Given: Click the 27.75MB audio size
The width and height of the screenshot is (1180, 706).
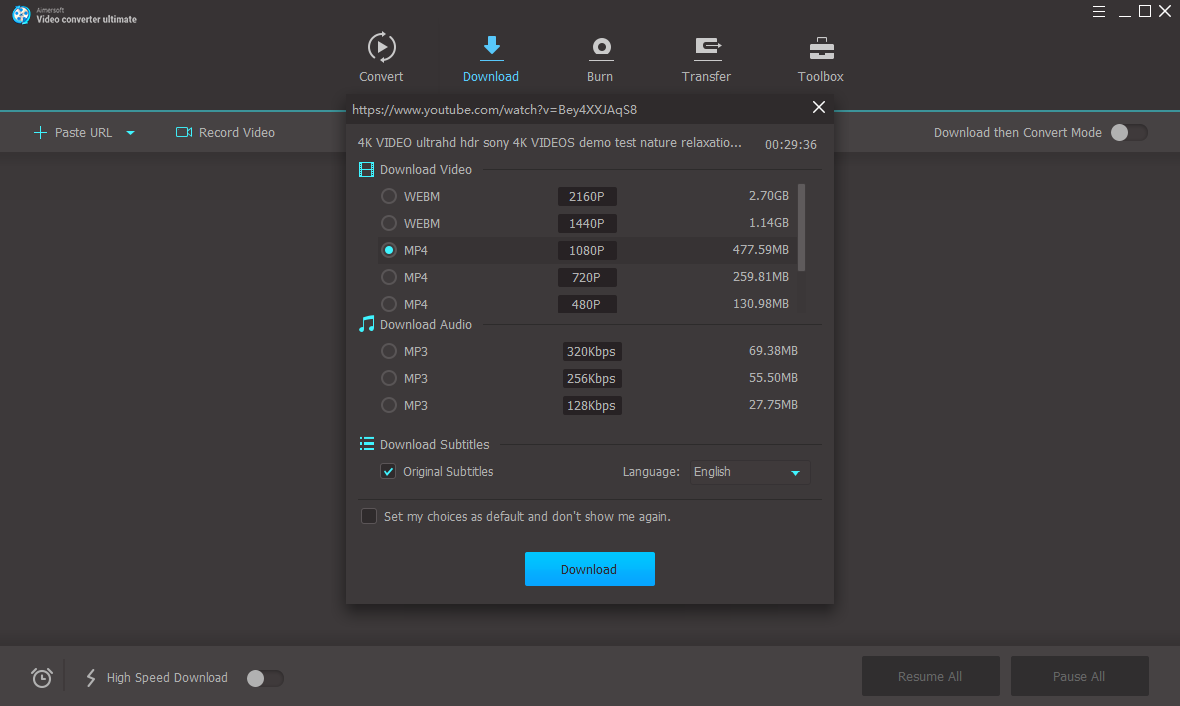Looking at the screenshot, I should pos(773,405).
